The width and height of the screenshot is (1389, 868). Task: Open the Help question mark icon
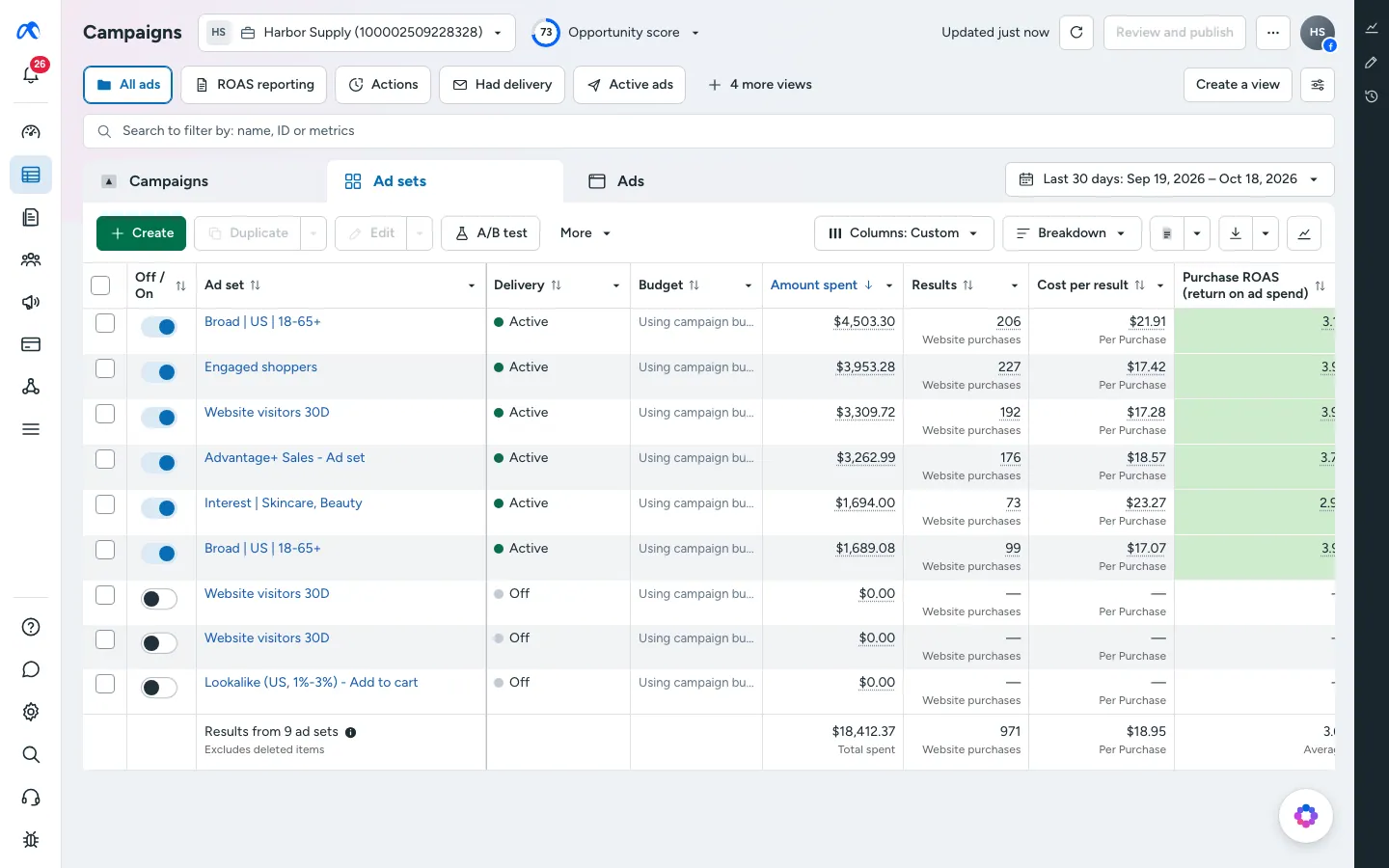[31, 627]
